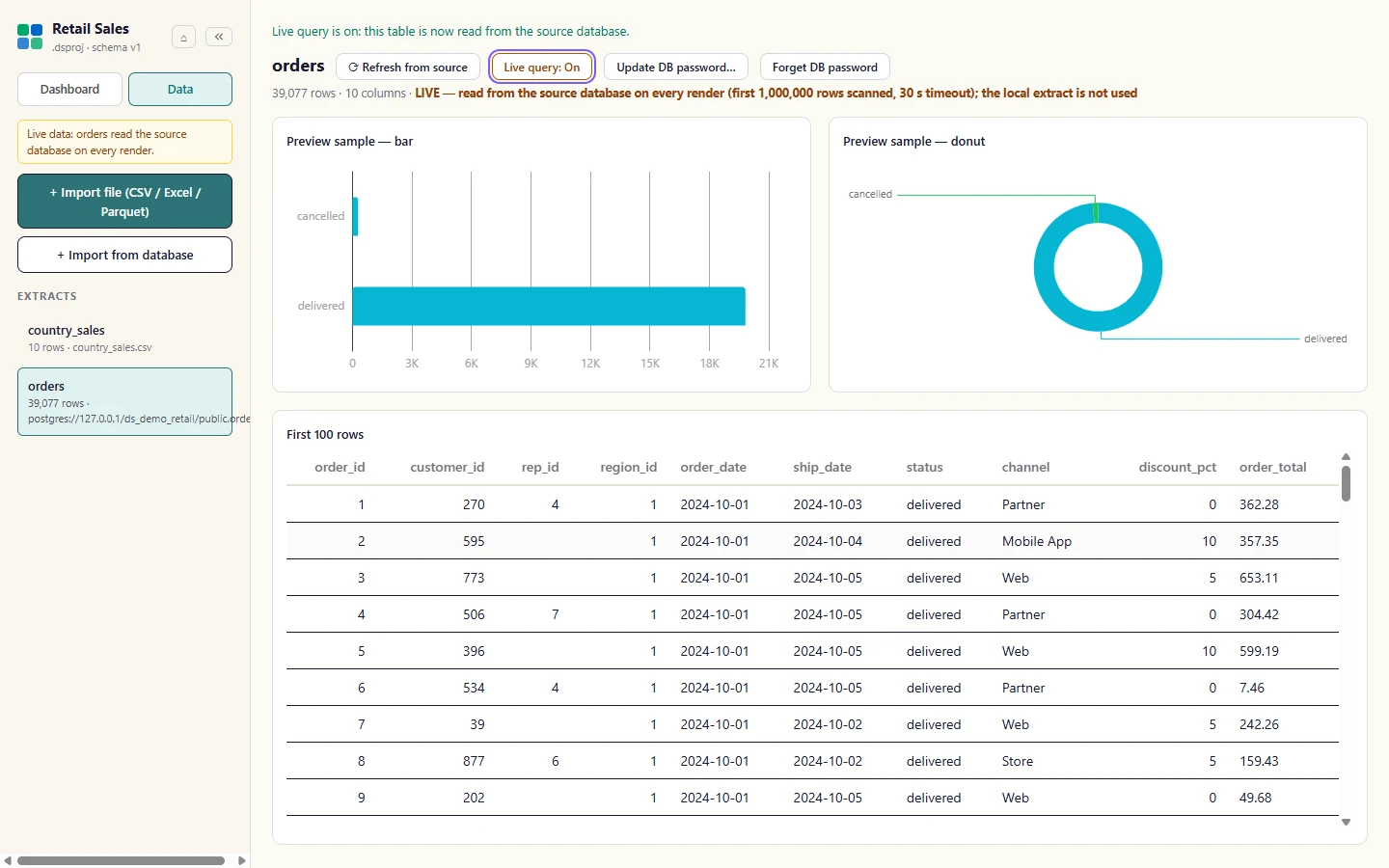The height and width of the screenshot is (868, 1389).
Task: Click the order_date column header
Action: click(714, 467)
